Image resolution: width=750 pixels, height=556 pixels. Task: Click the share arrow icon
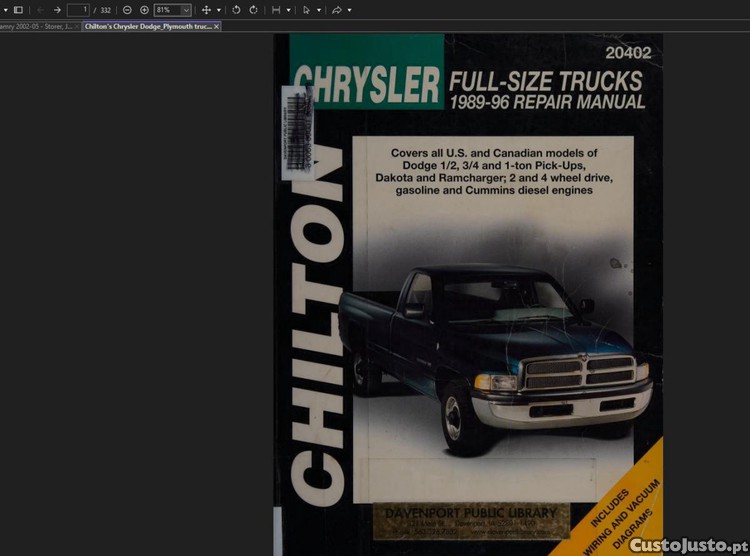click(x=337, y=9)
